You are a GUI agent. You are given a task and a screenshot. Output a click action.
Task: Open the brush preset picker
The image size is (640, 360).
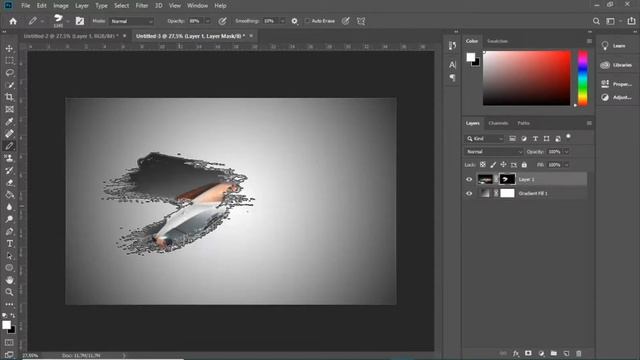point(59,21)
